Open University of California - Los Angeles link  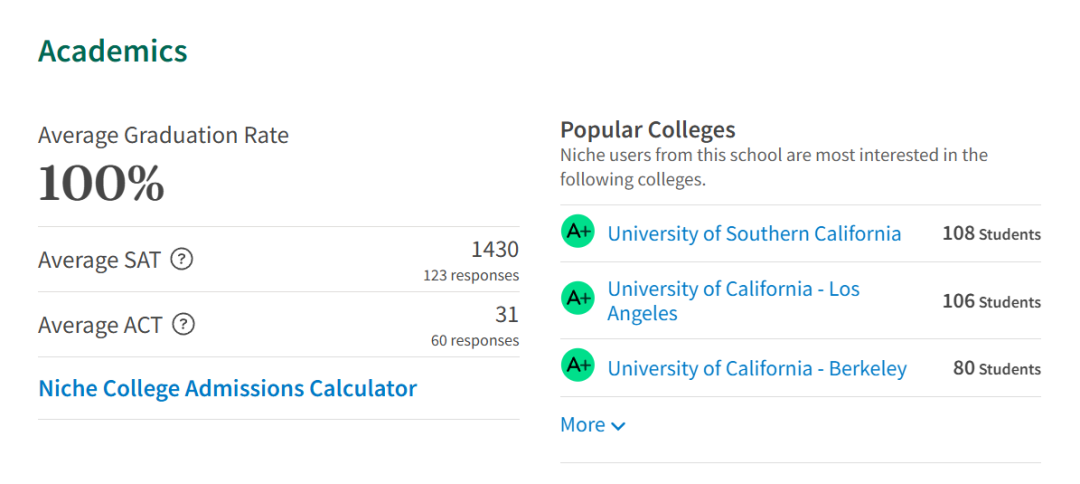tap(734, 301)
